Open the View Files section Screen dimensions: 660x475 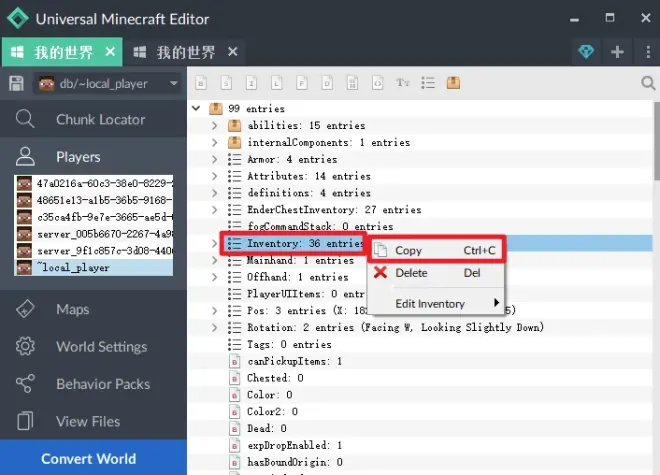[x=93, y=421]
